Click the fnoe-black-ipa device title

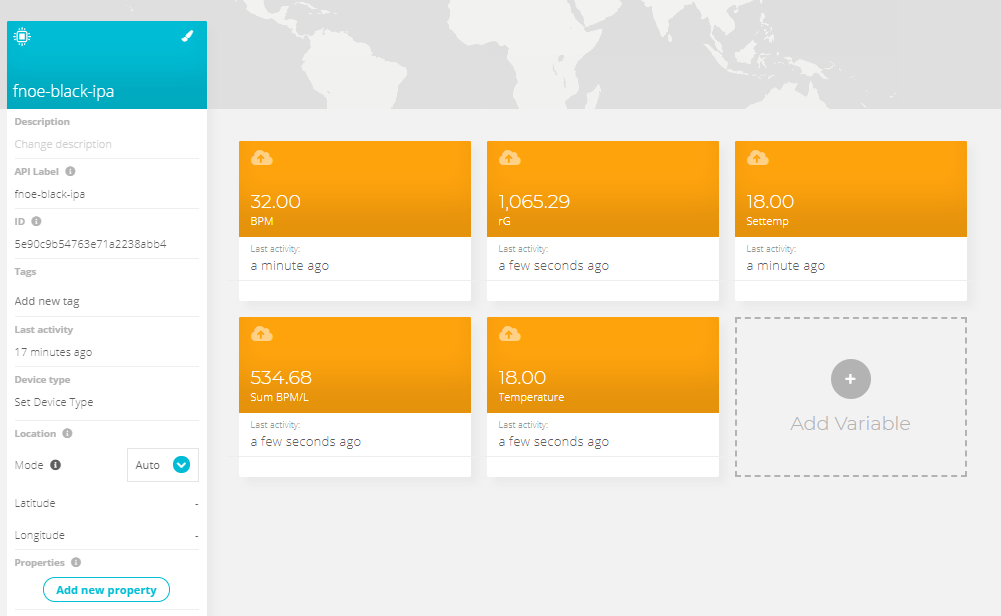[63, 91]
